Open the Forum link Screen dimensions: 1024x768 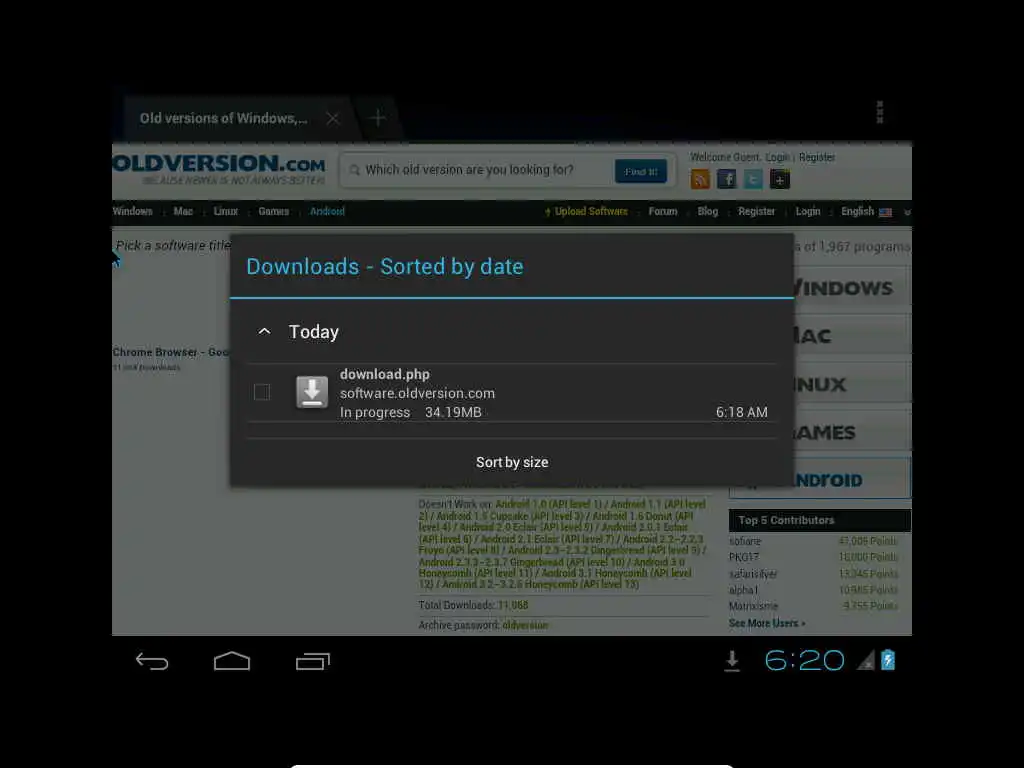(663, 211)
